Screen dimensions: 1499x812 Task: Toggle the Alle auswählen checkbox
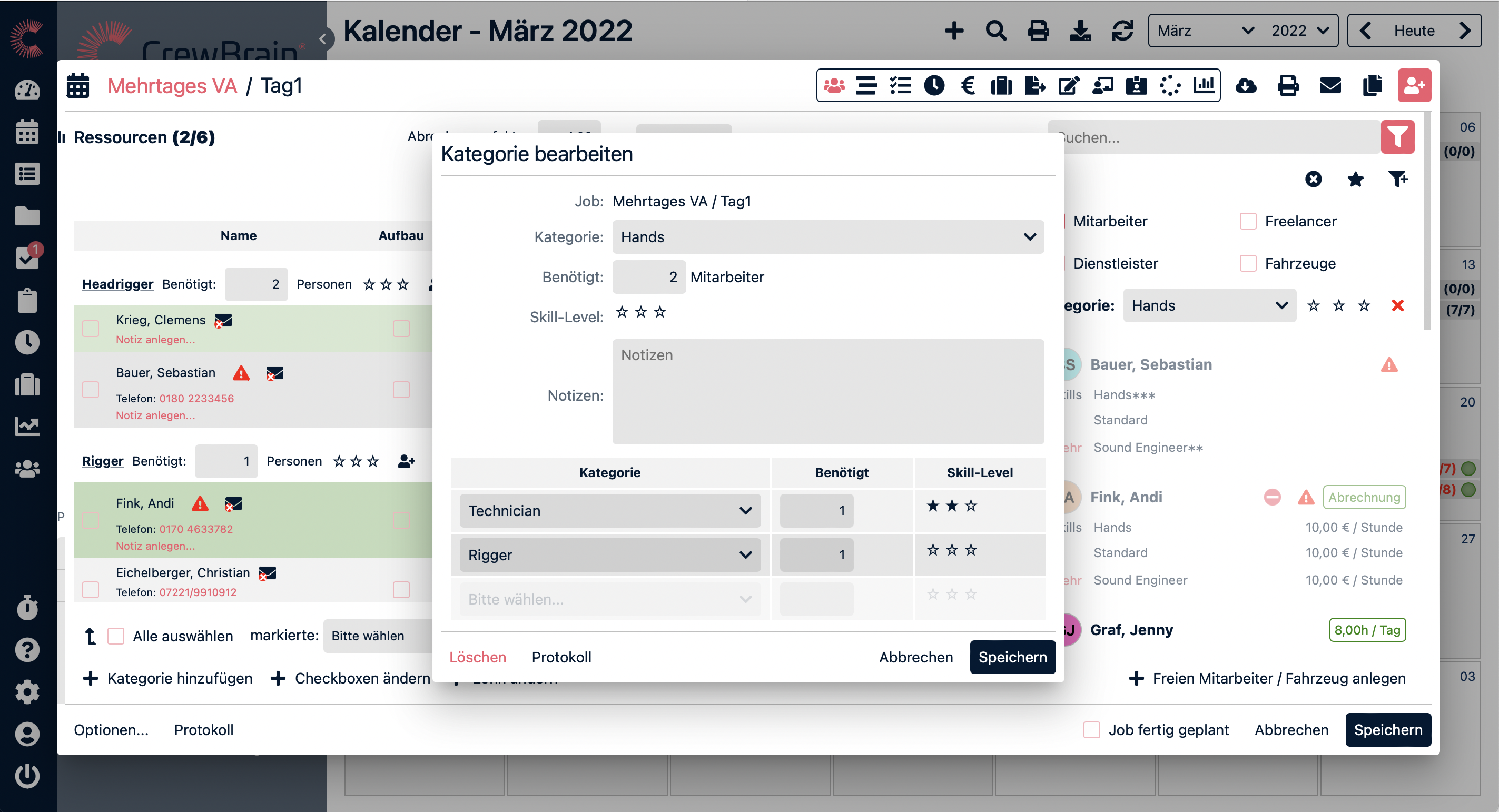(x=116, y=636)
